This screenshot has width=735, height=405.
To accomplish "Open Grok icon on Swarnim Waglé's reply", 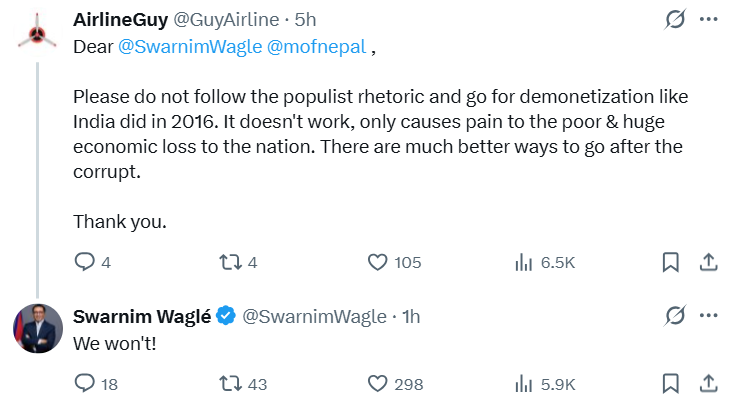I will (x=675, y=316).
